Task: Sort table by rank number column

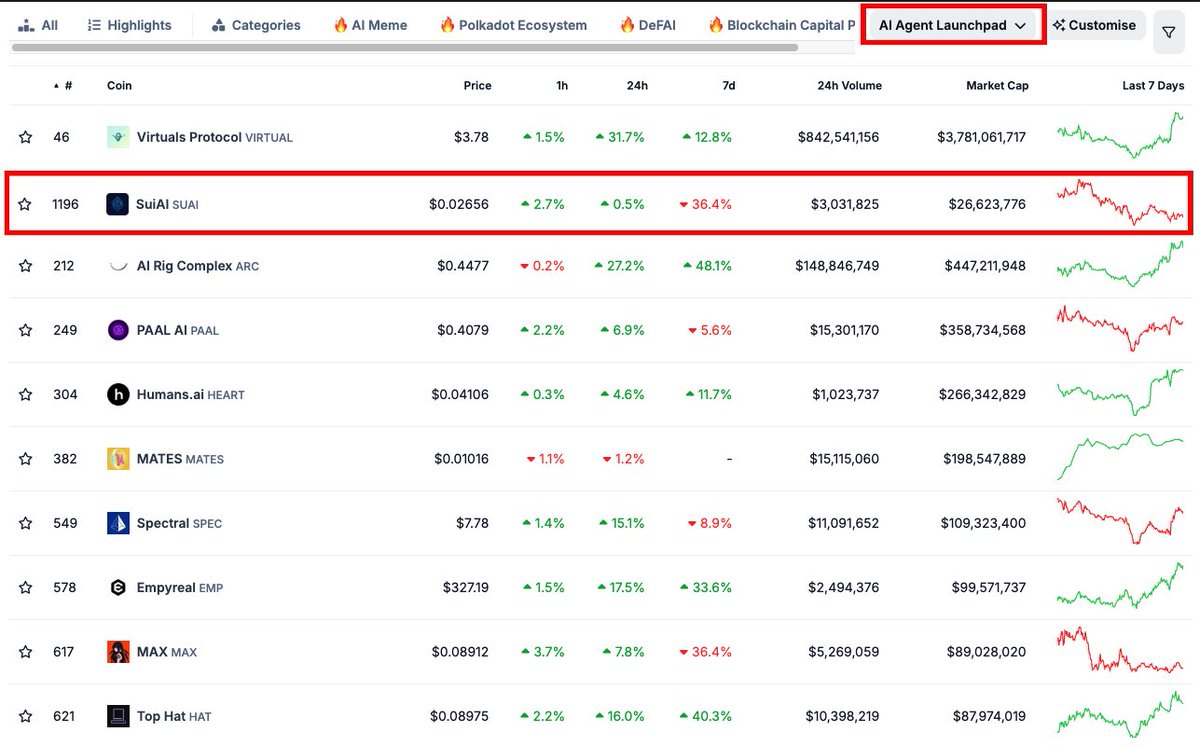Action: (x=64, y=86)
